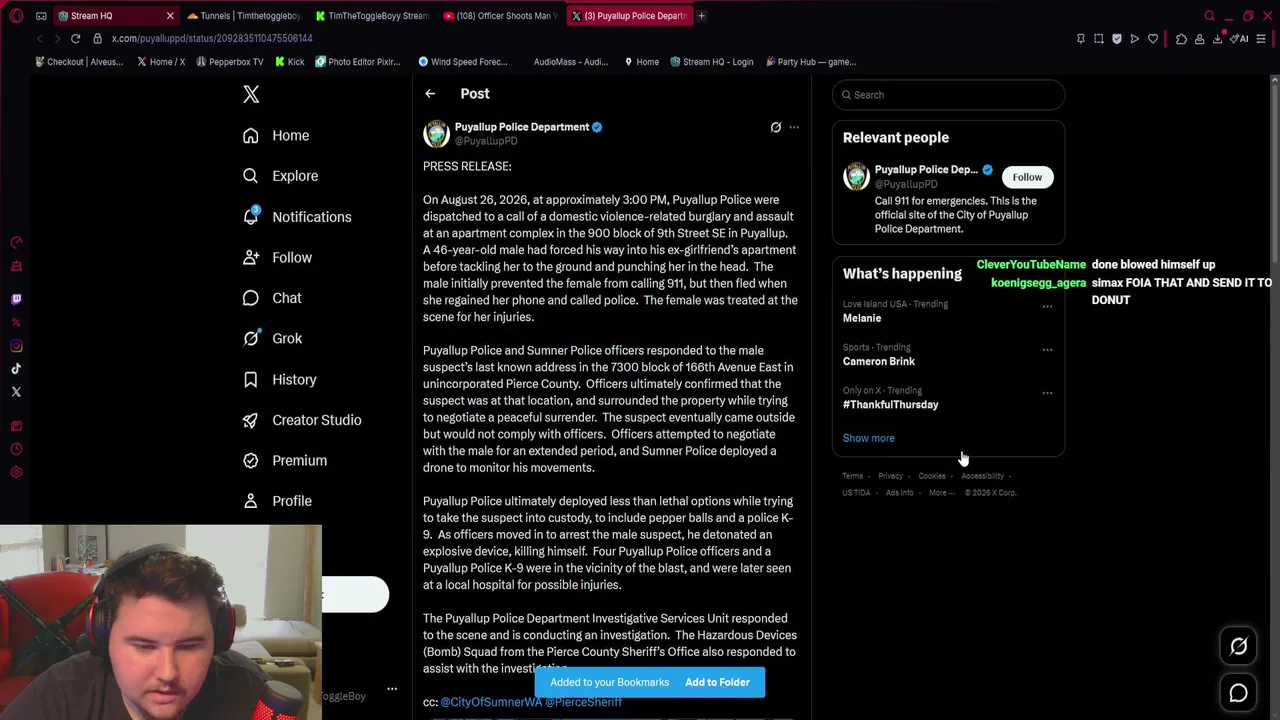This screenshot has width=1280, height=720.
Task: Open Grok in X navigation
Action: 273,339
